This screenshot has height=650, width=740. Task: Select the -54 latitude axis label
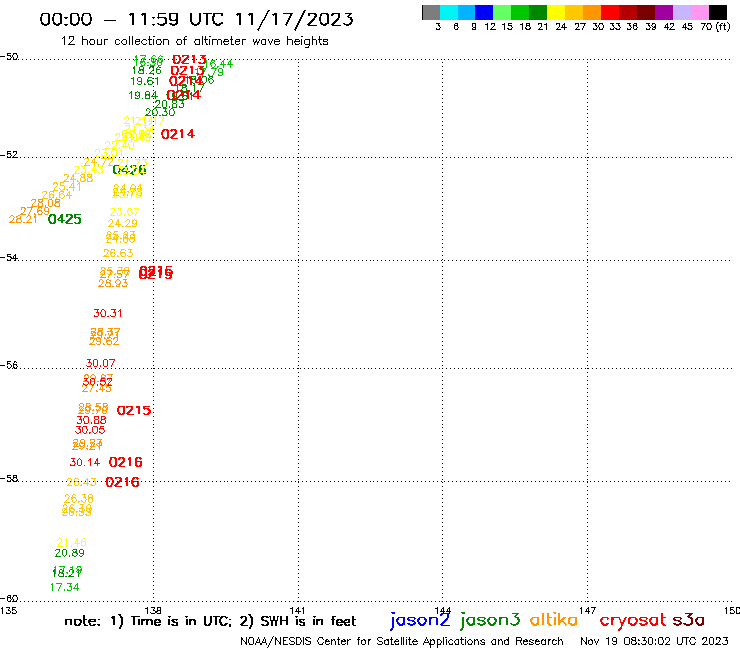tap(9, 258)
